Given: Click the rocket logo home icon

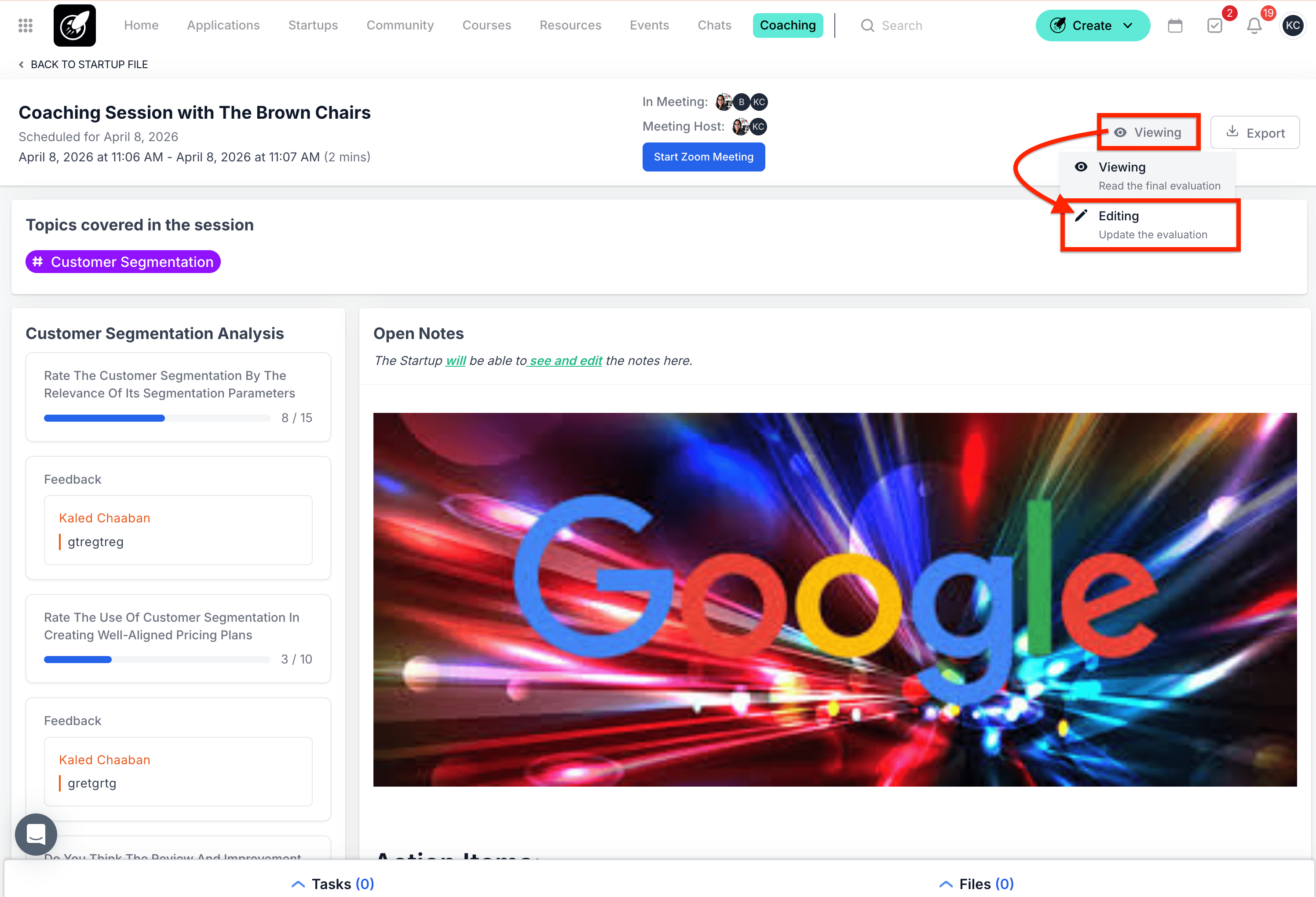Looking at the screenshot, I should tap(74, 26).
